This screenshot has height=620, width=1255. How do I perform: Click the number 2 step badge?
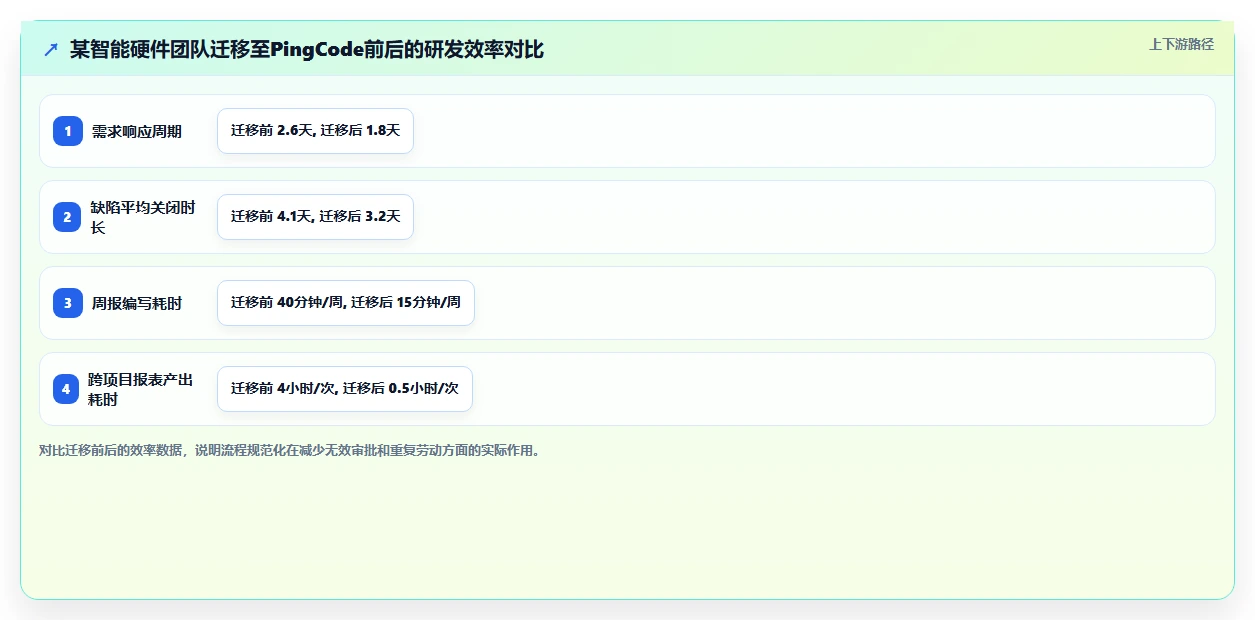coord(67,217)
